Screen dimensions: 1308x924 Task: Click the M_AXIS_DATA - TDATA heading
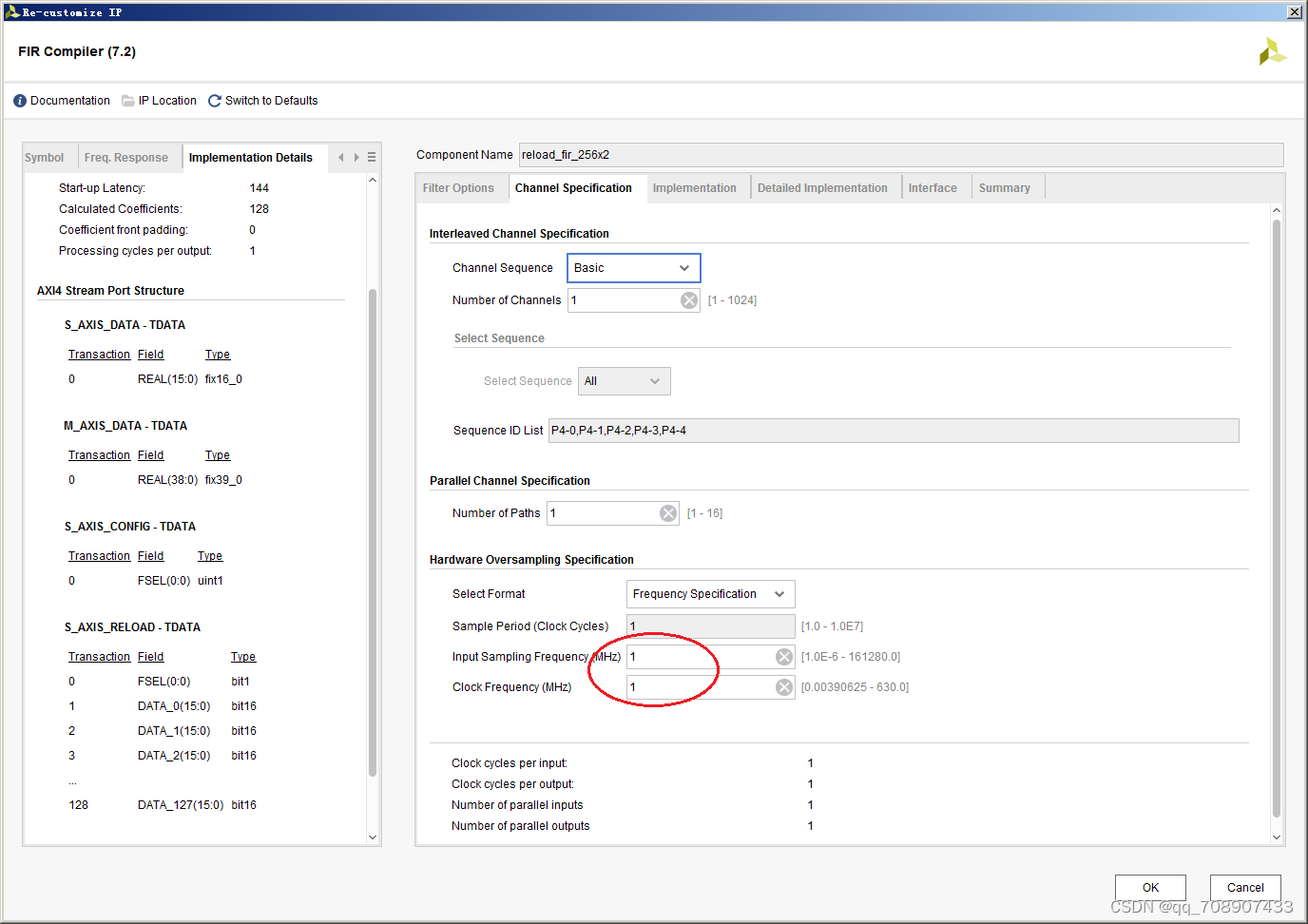tap(125, 426)
